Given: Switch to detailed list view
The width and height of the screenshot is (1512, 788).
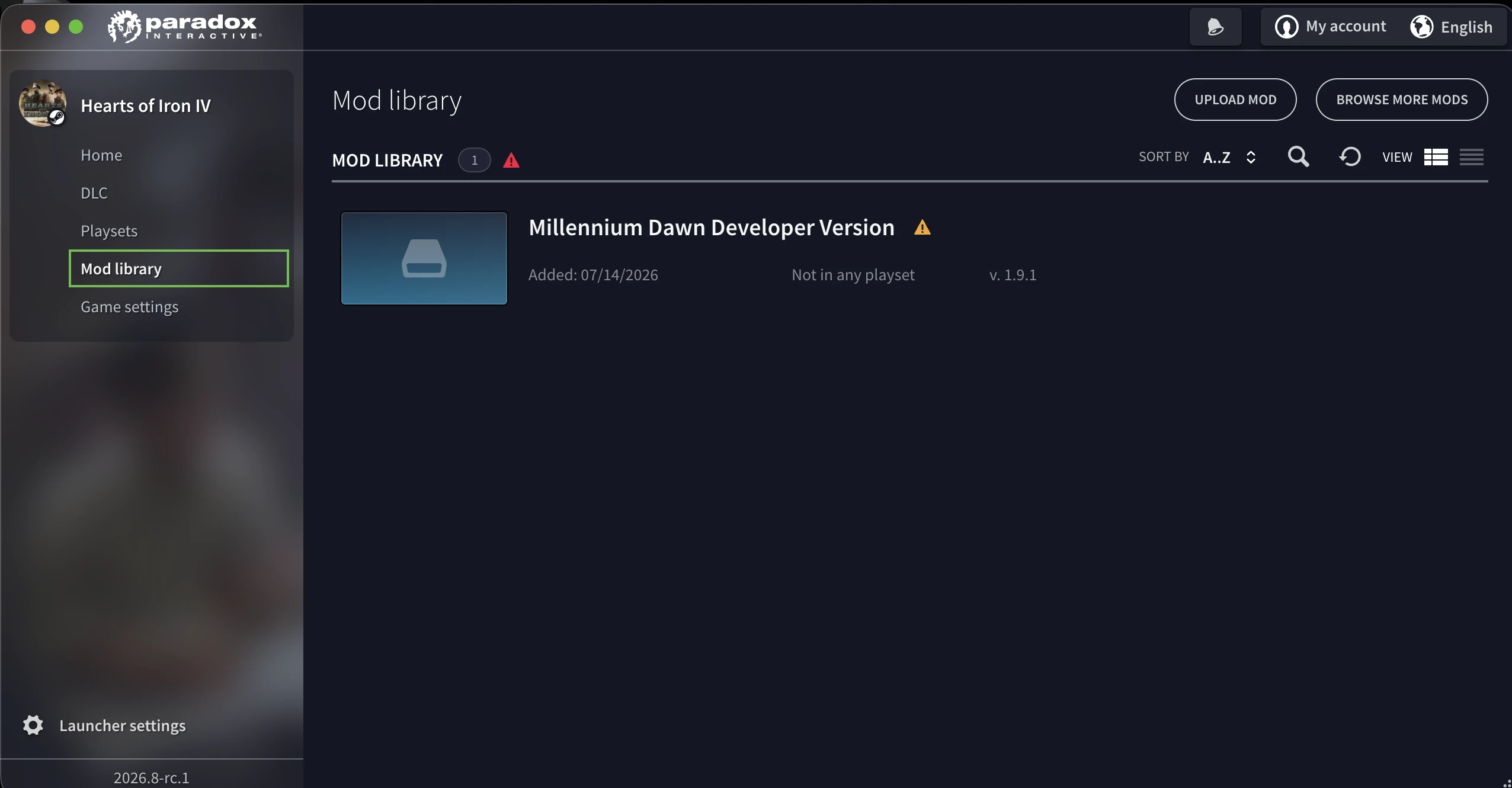Looking at the screenshot, I should click(x=1436, y=157).
